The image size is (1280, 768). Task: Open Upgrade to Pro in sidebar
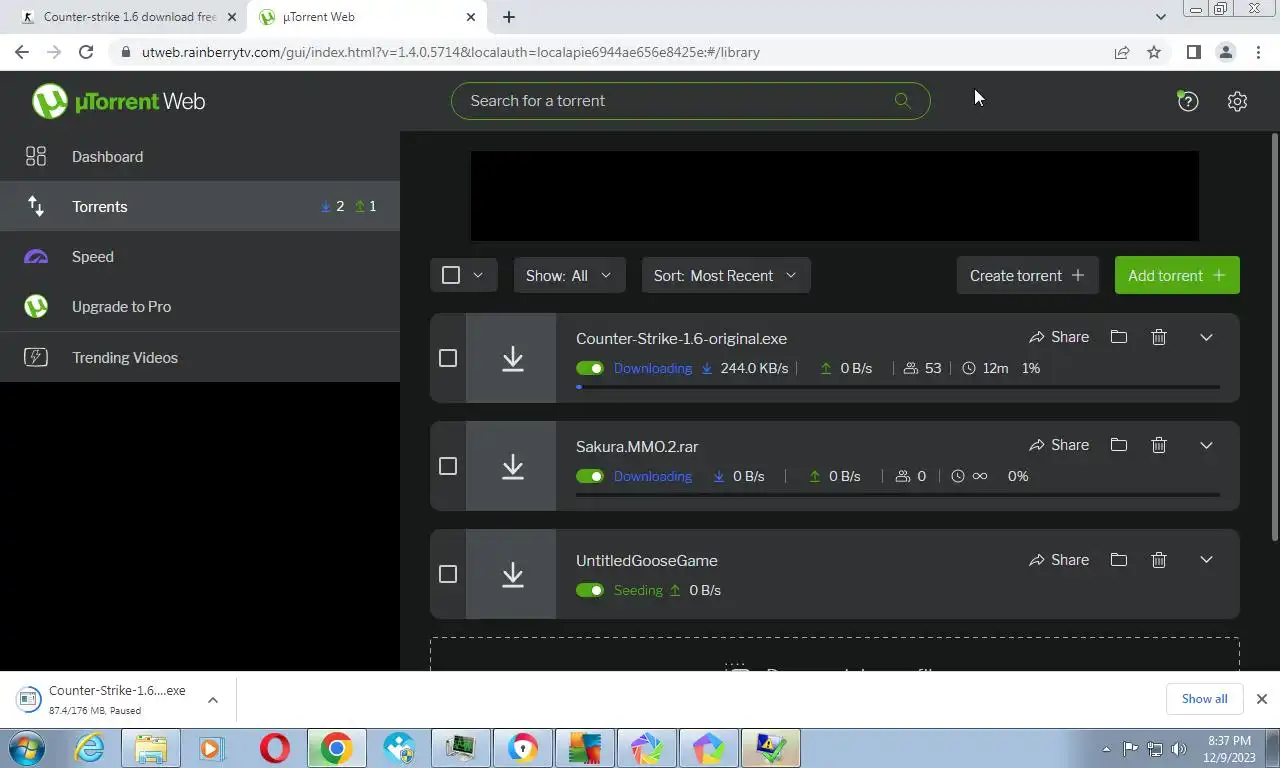pyautogui.click(x=200, y=306)
